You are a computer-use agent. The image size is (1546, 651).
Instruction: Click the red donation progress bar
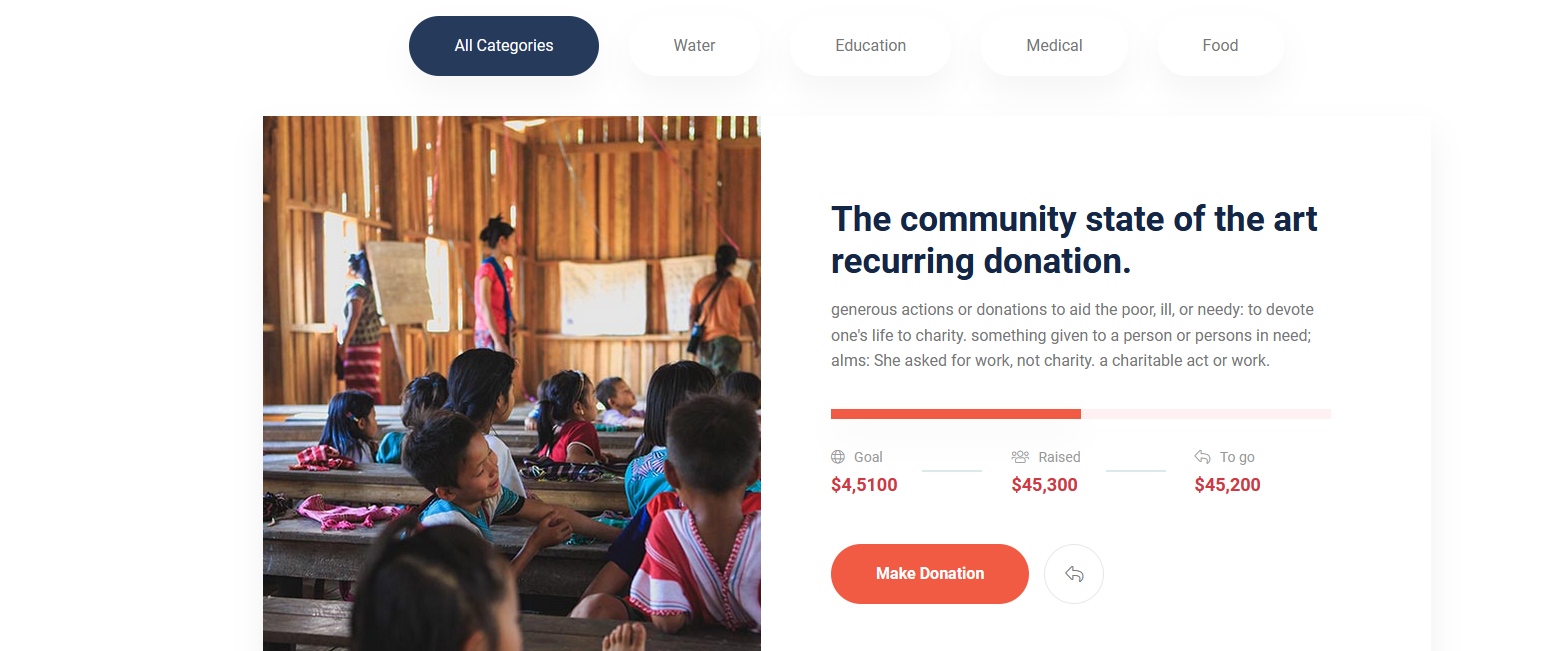click(955, 414)
